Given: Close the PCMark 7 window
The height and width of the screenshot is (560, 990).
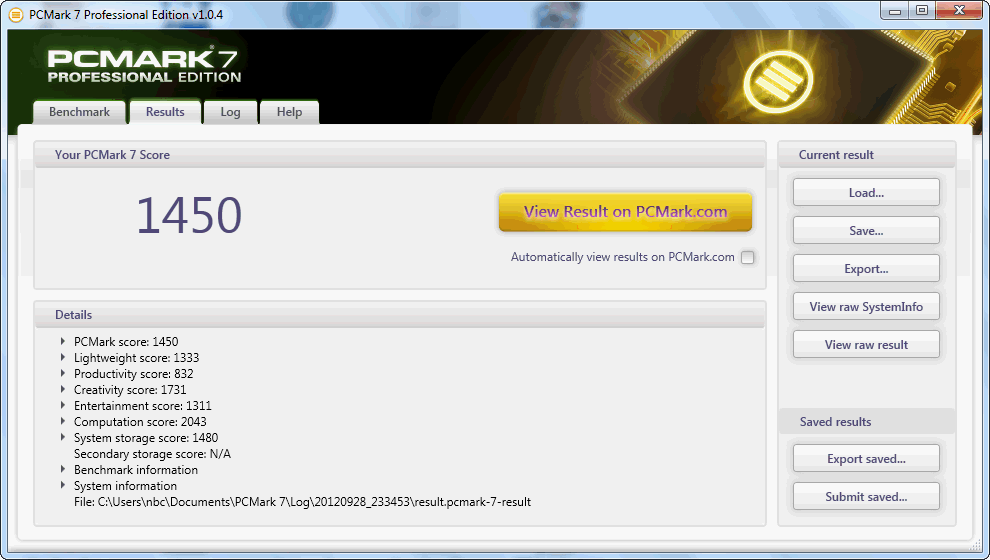Looking at the screenshot, I should tap(959, 10).
